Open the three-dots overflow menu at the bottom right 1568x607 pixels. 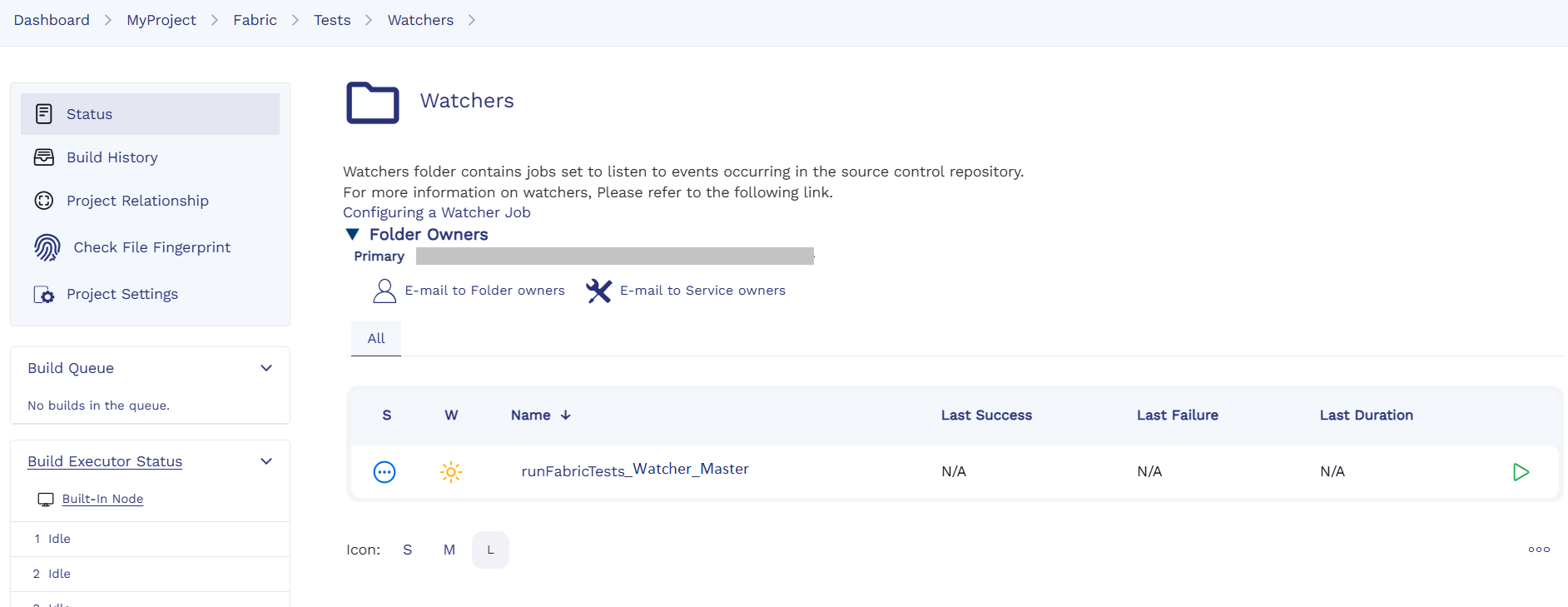point(1539,550)
